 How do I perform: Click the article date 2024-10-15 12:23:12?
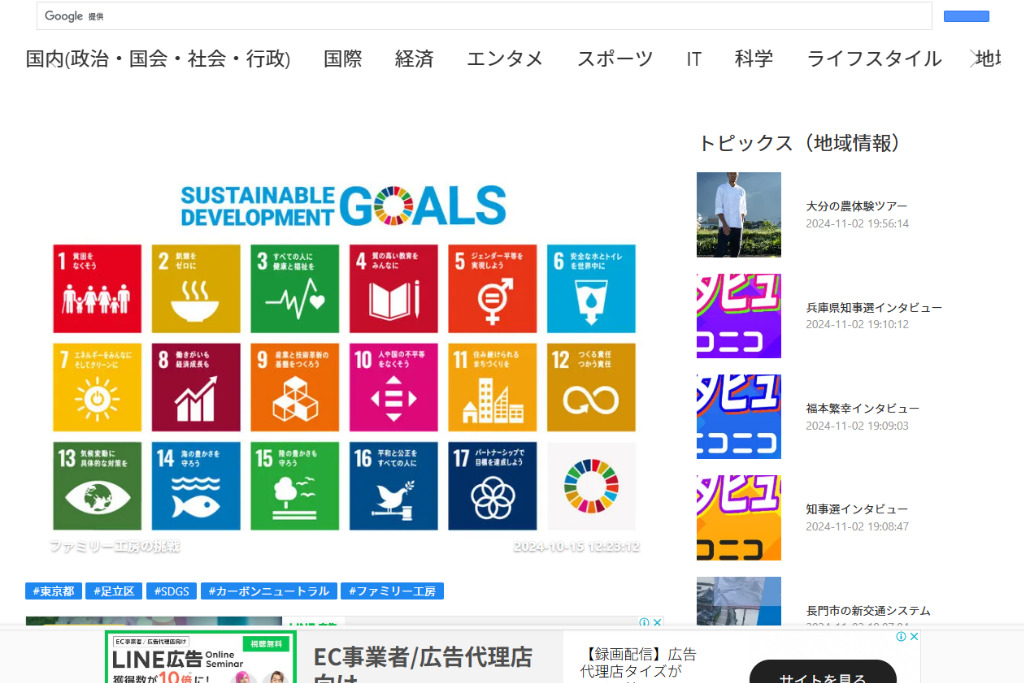pyautogui.click(x=576, y=547)
